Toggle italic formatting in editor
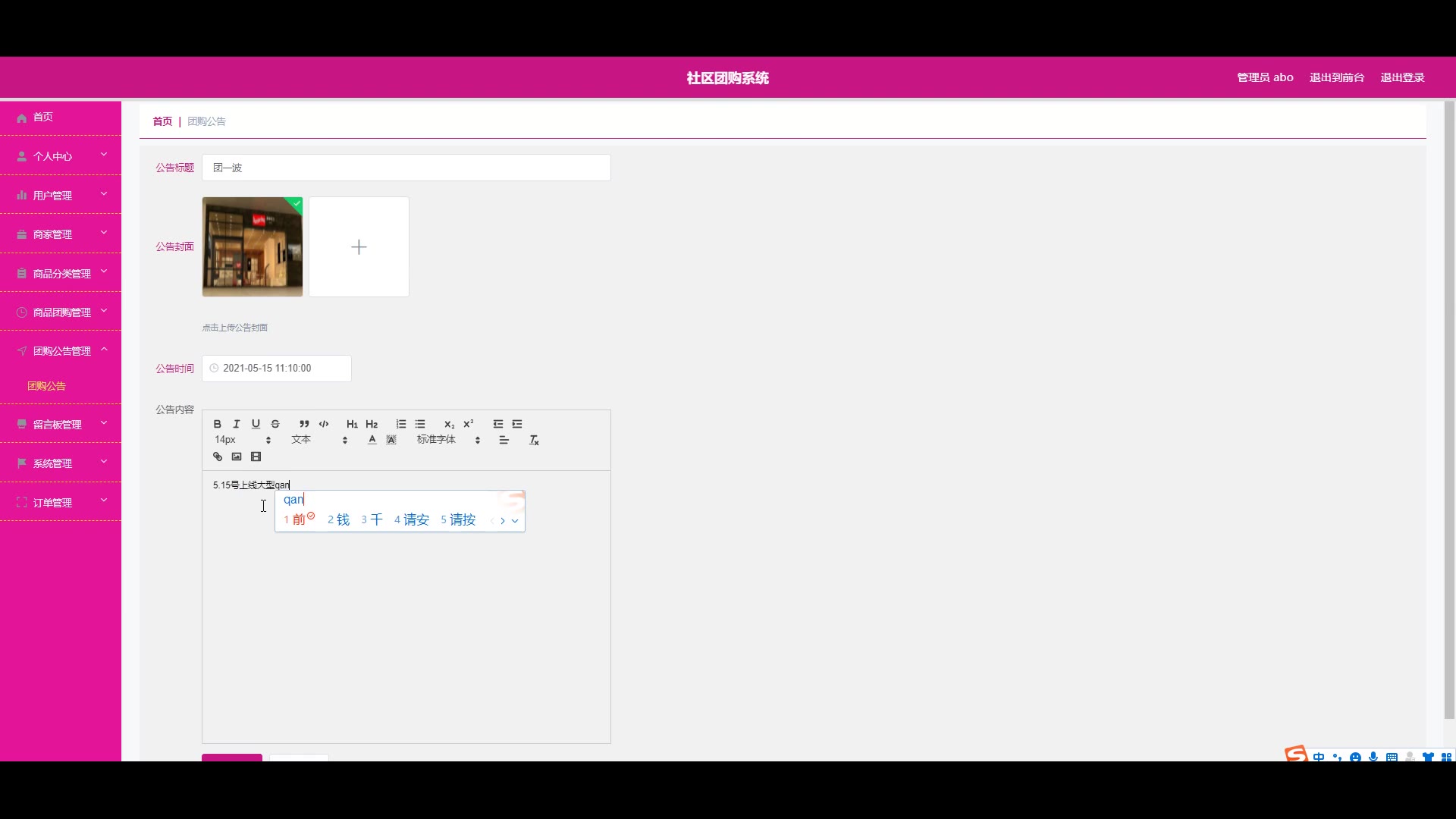Image resolution: width=1456 pixels, height=819 pixels. [237, 424]
